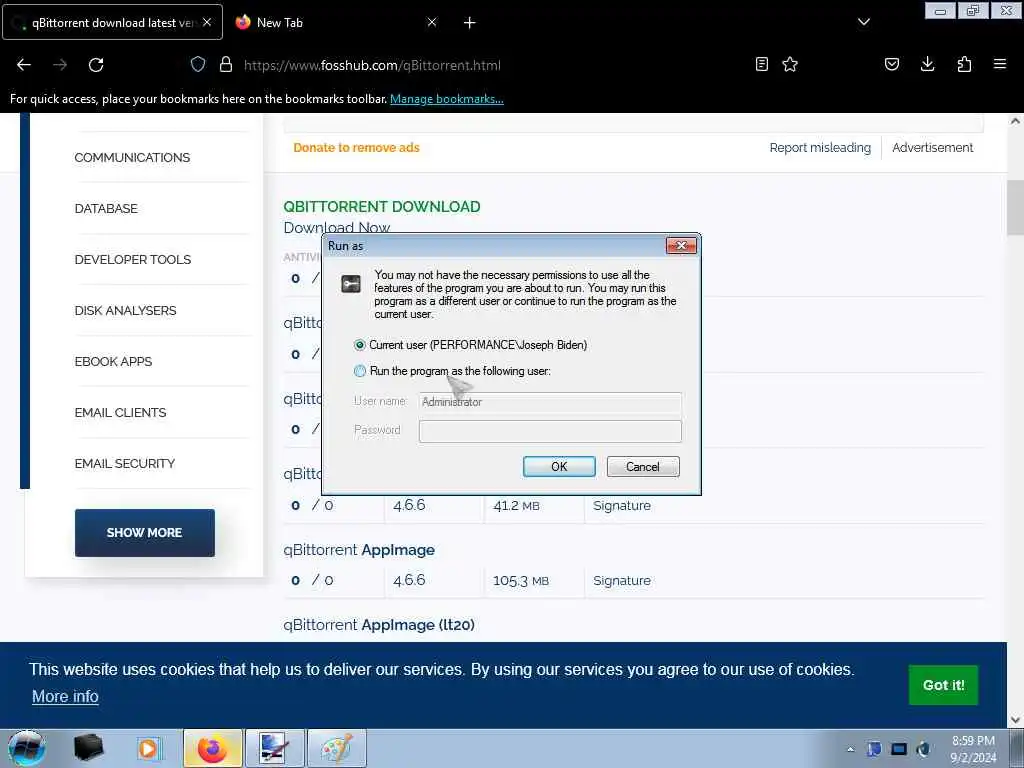The image size is (1024, 768).
Task: Bookmark this page with the star icon
Action: click(790, 64)
